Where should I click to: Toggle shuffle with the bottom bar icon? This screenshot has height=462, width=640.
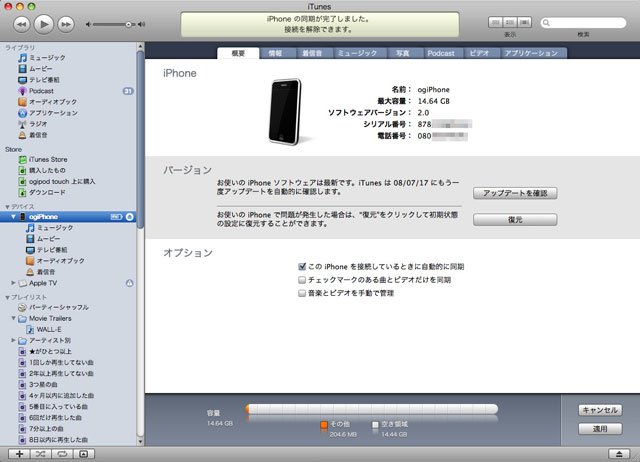(40, 454)
